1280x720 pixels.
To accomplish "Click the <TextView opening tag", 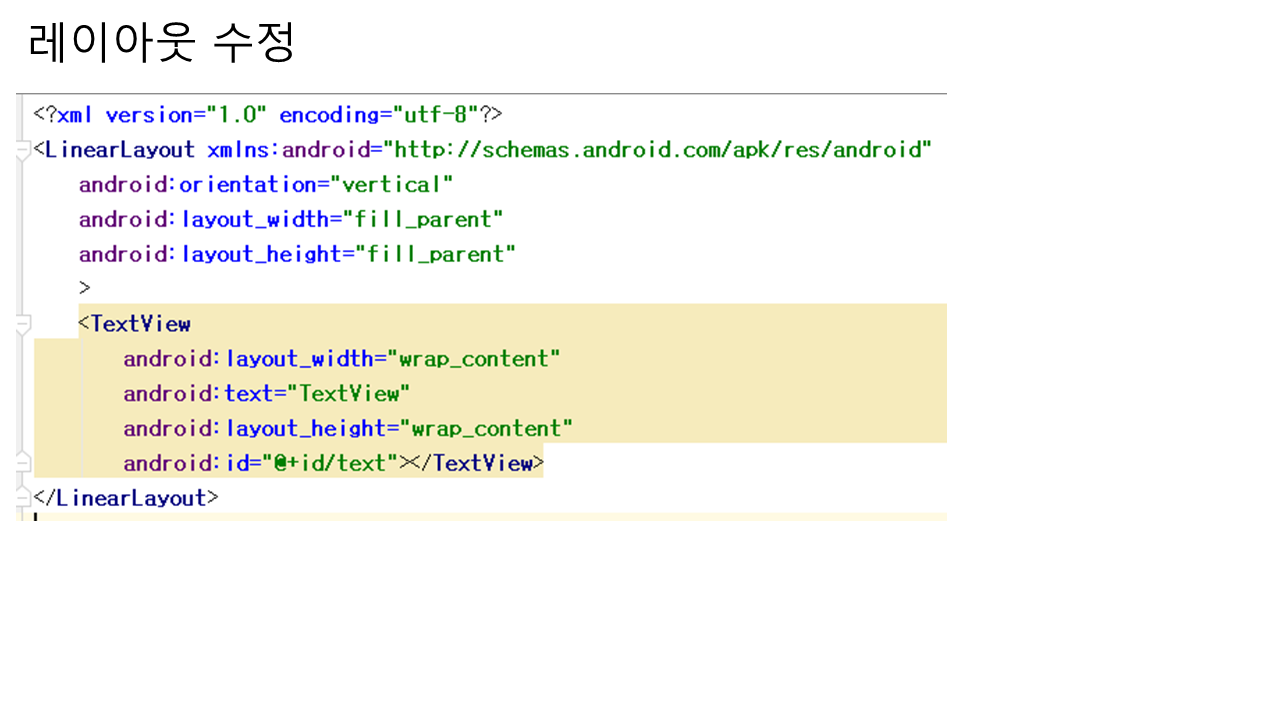I will click(134, 324).
